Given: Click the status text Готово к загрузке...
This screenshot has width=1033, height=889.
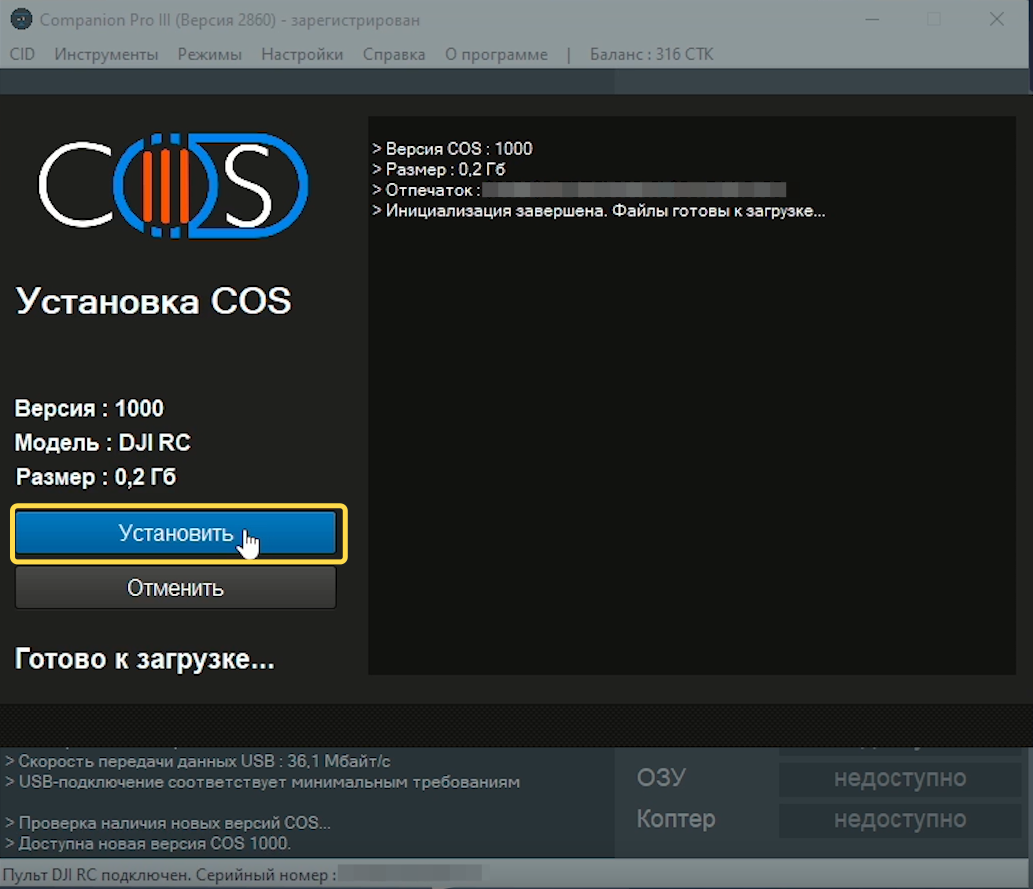Looking at the screenshot, I should coord(144,659).
